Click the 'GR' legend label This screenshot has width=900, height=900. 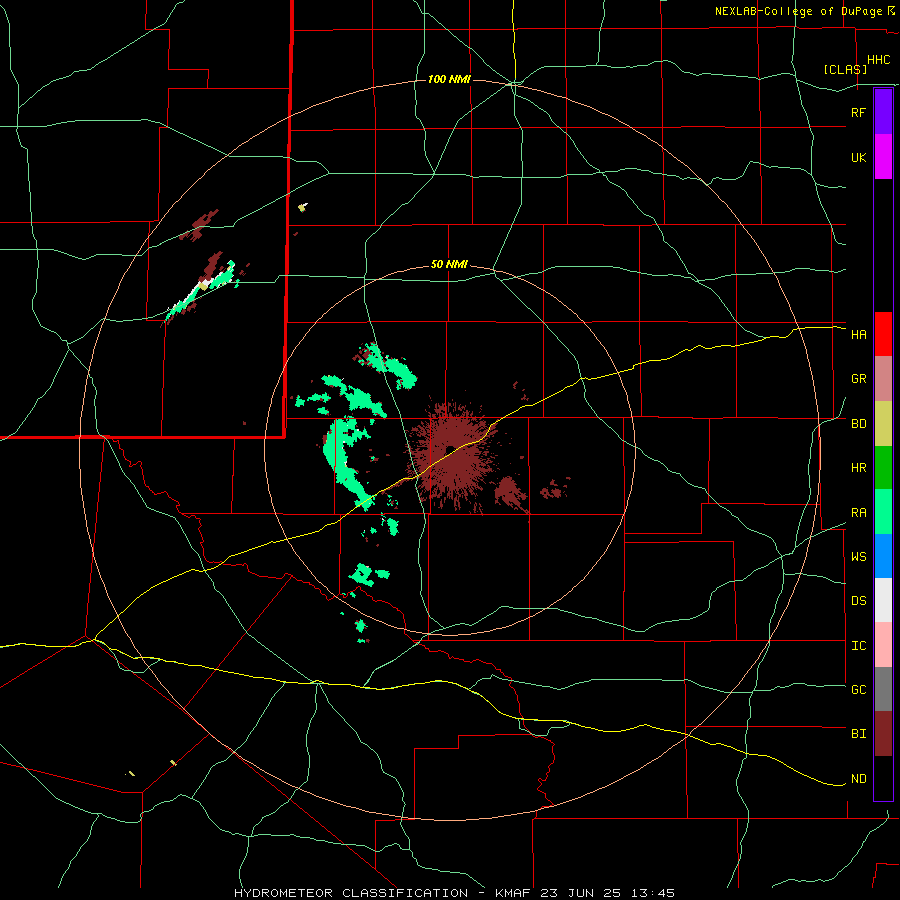coord(858,379)
